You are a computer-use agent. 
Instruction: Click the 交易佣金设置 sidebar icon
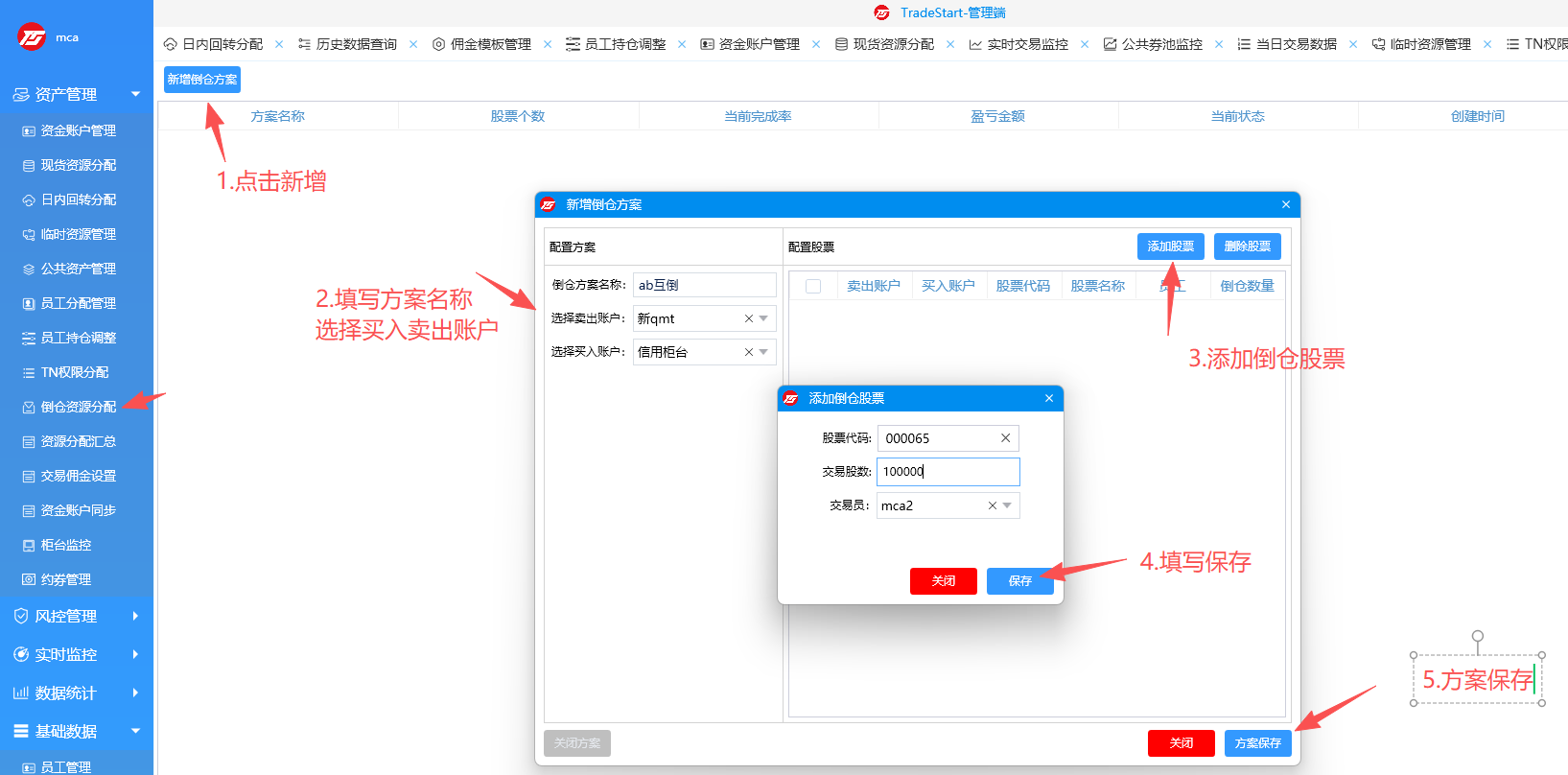click(29, 477)
